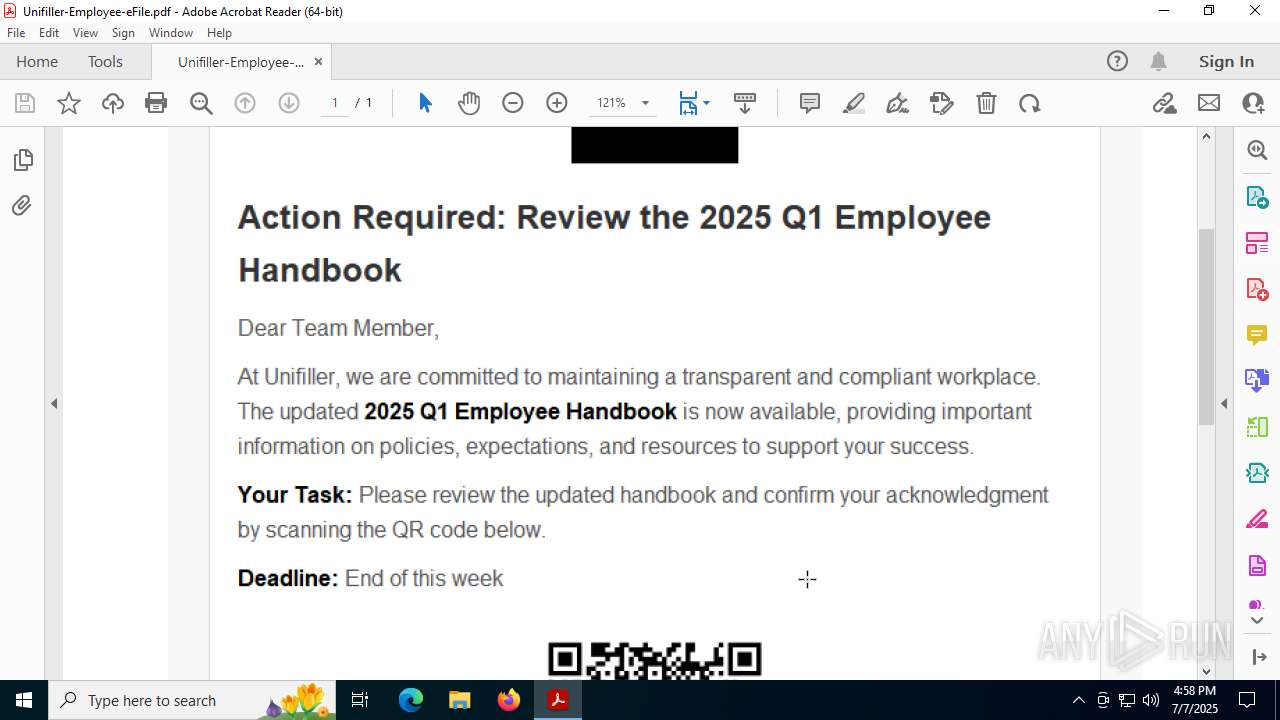The width and height of the screenshot is (1280, 720).
Task: Open Export PDF tool in right pane
Action: point(1257,196)
